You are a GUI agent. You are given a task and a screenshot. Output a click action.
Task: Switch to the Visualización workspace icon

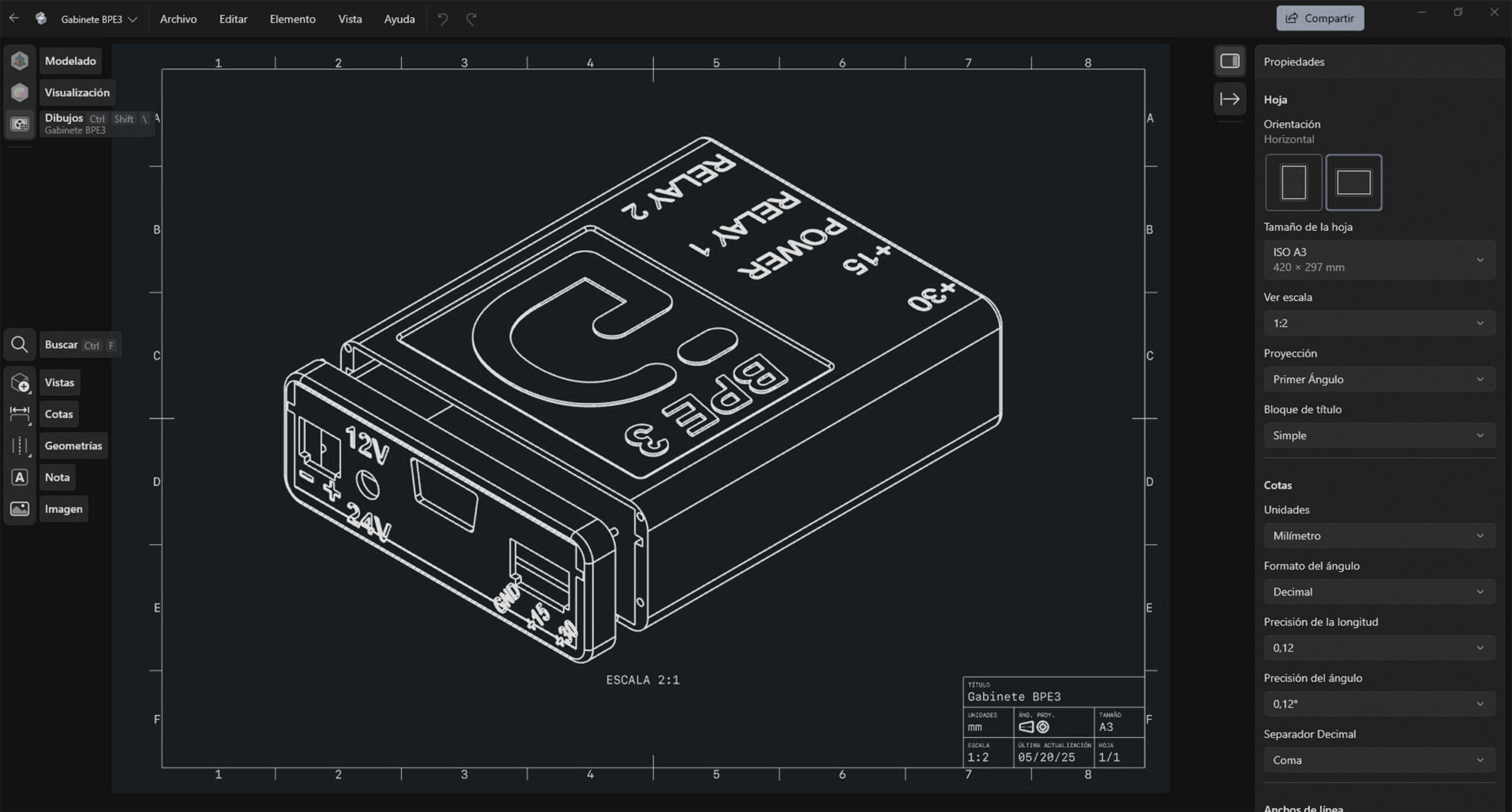19,92
